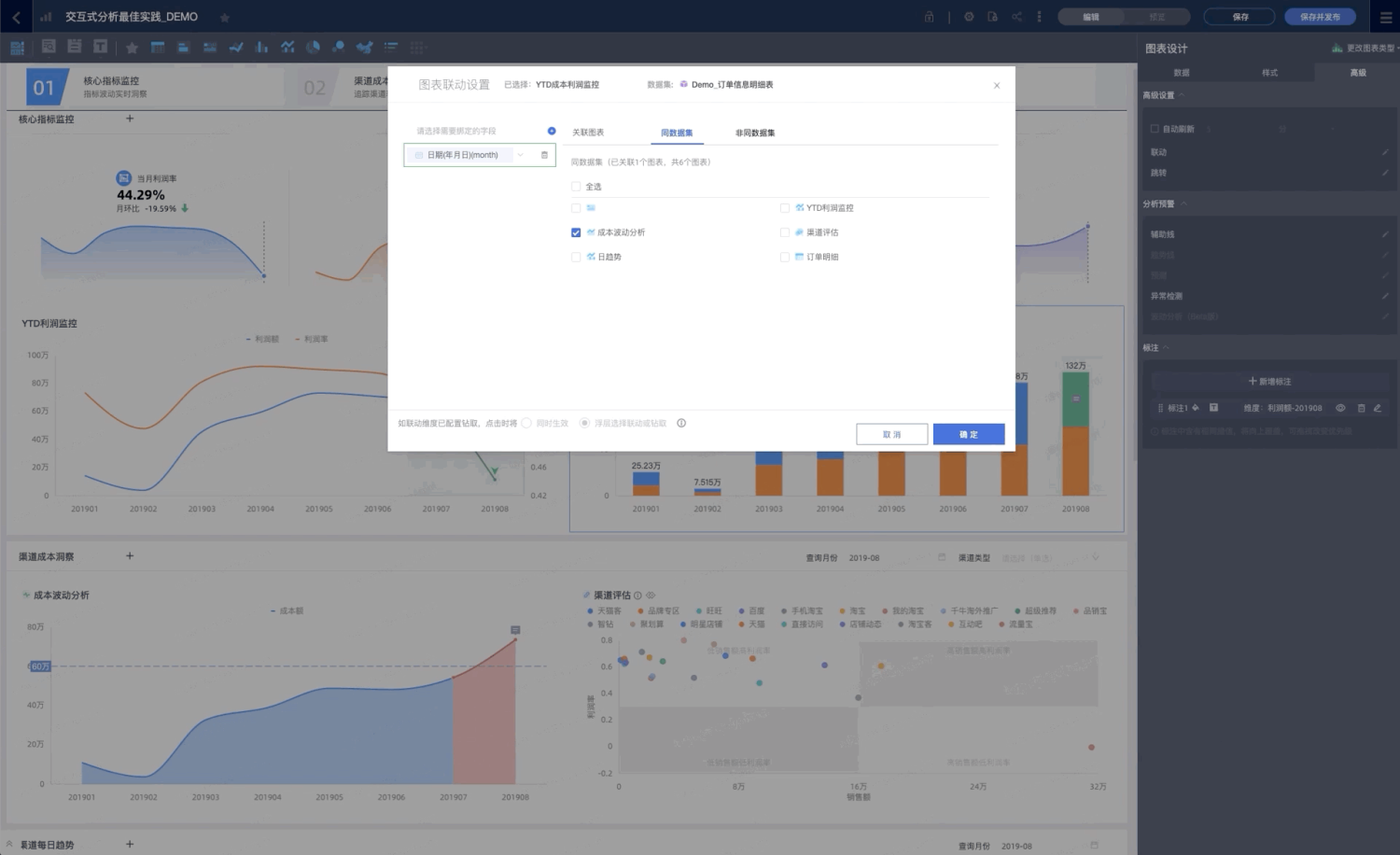Open the query control toolbar icon

coord(49,47)
